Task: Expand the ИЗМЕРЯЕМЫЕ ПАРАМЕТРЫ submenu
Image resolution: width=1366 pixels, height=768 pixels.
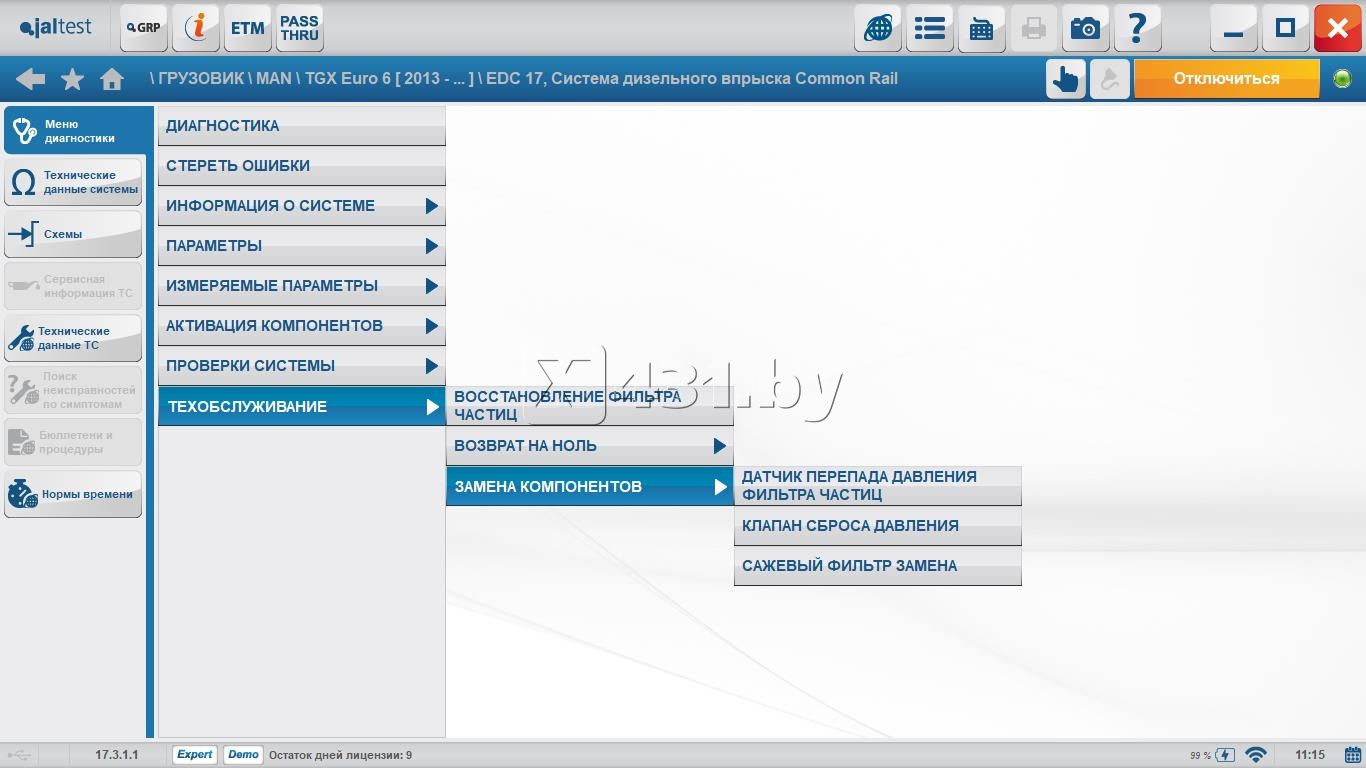Action: (x=301, y=286)
